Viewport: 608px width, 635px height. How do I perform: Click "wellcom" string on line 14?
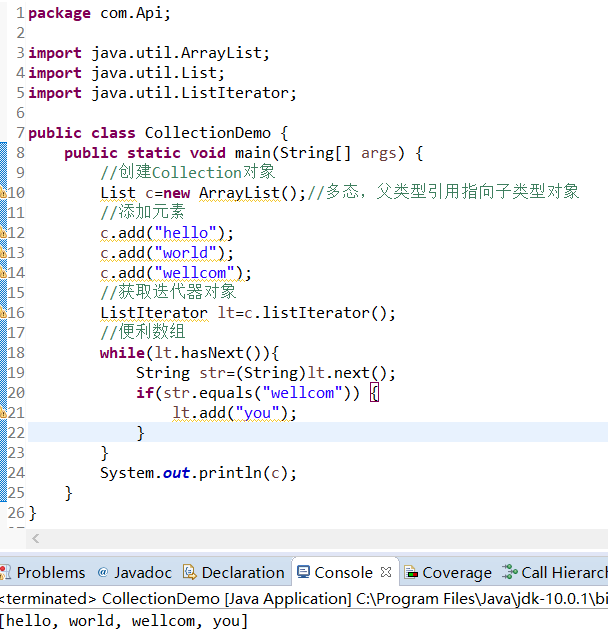[195, 273]
